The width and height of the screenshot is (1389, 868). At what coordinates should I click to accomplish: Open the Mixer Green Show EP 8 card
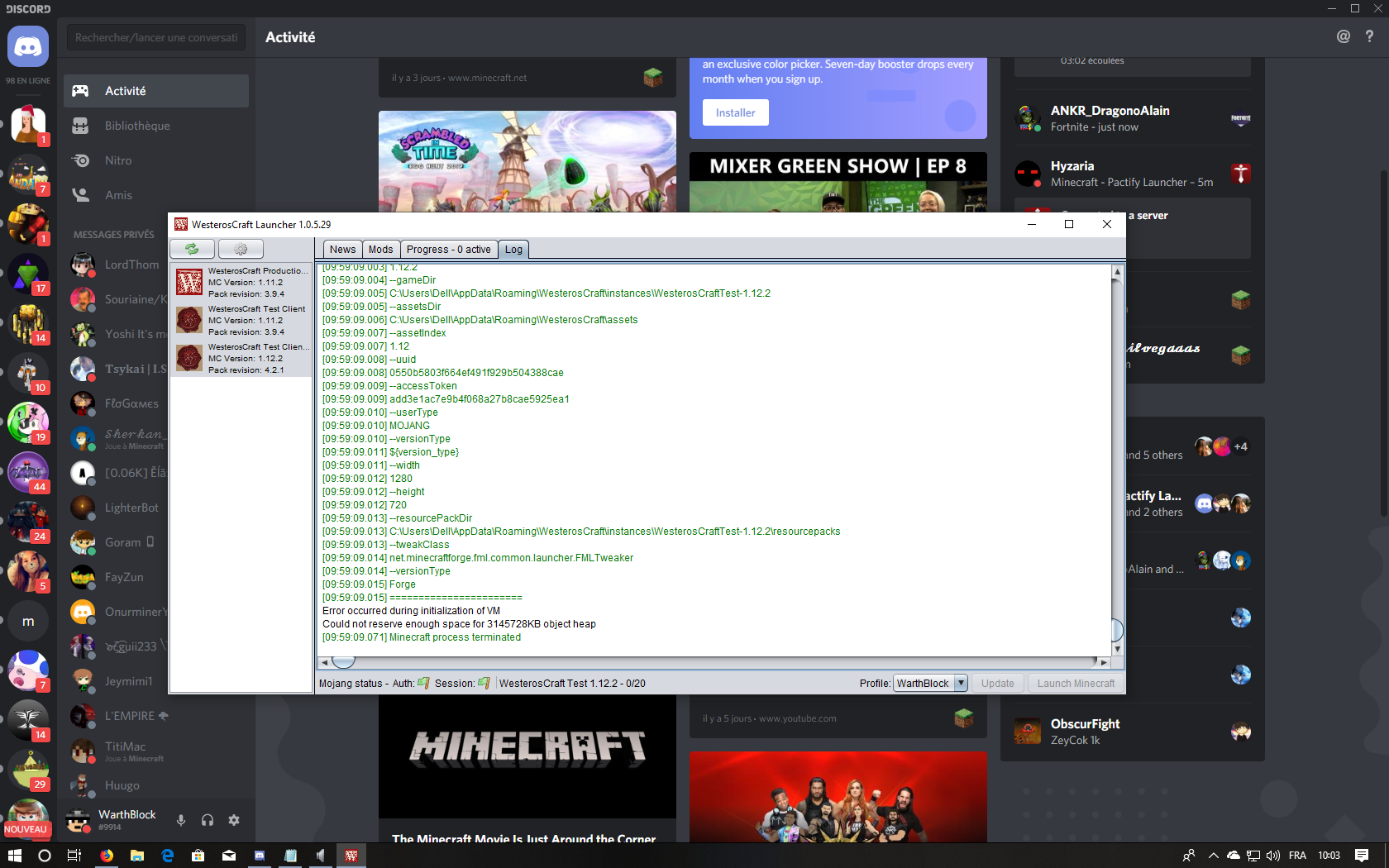pos(838,182)
